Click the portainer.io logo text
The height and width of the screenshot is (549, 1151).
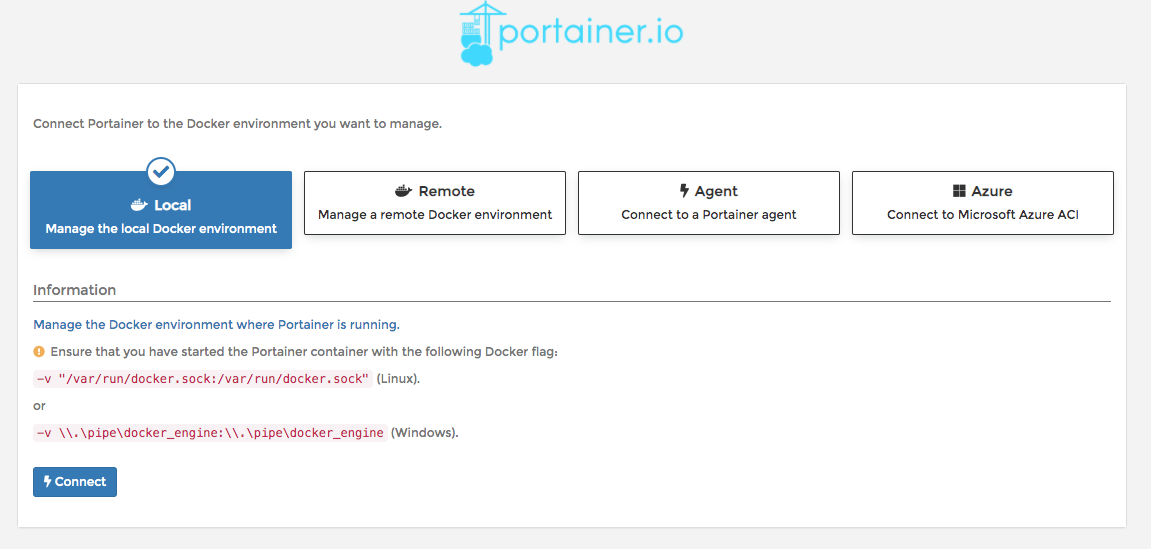click(591, 34)
